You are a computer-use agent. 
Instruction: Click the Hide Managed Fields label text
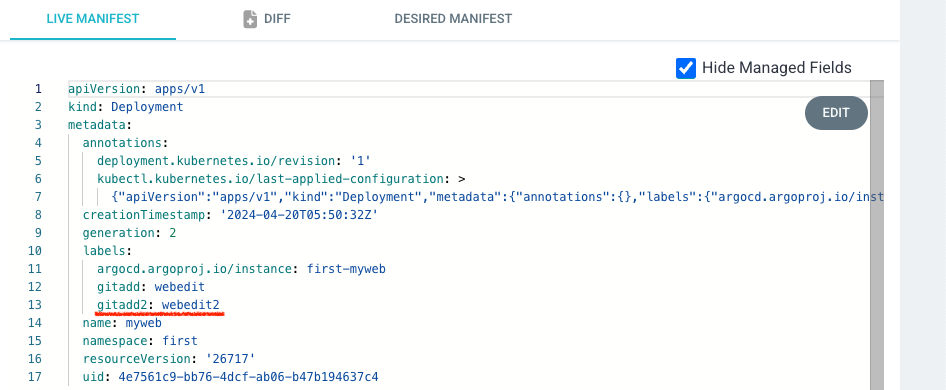777,68
